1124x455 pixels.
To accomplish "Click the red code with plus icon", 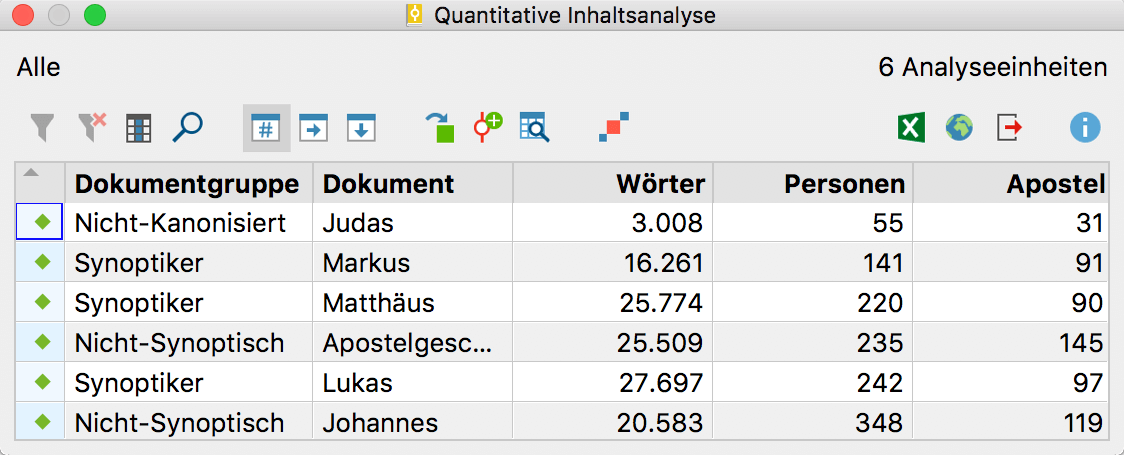I will coord(487,128).
